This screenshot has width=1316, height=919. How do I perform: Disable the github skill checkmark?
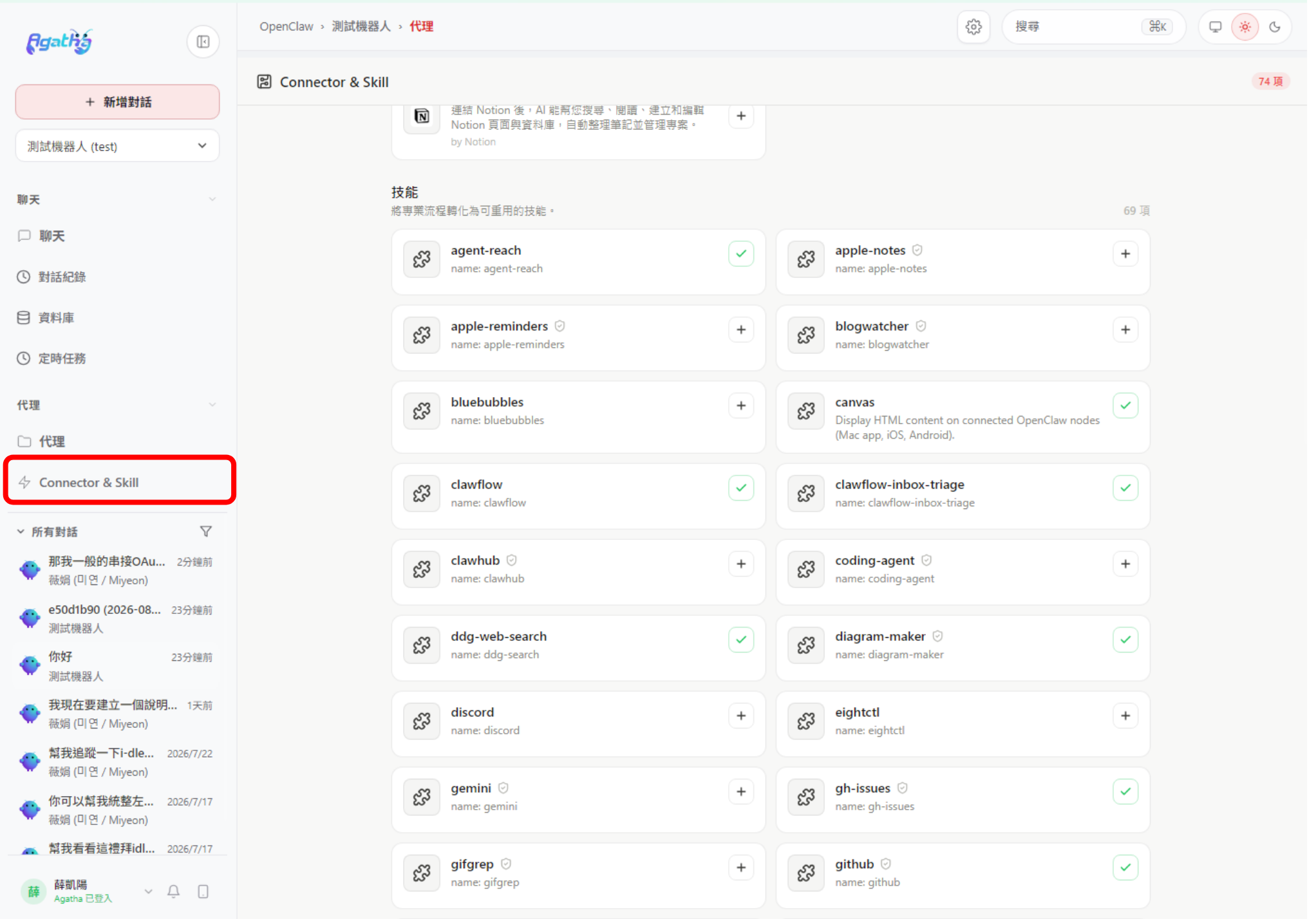(x=1125, y=868)
